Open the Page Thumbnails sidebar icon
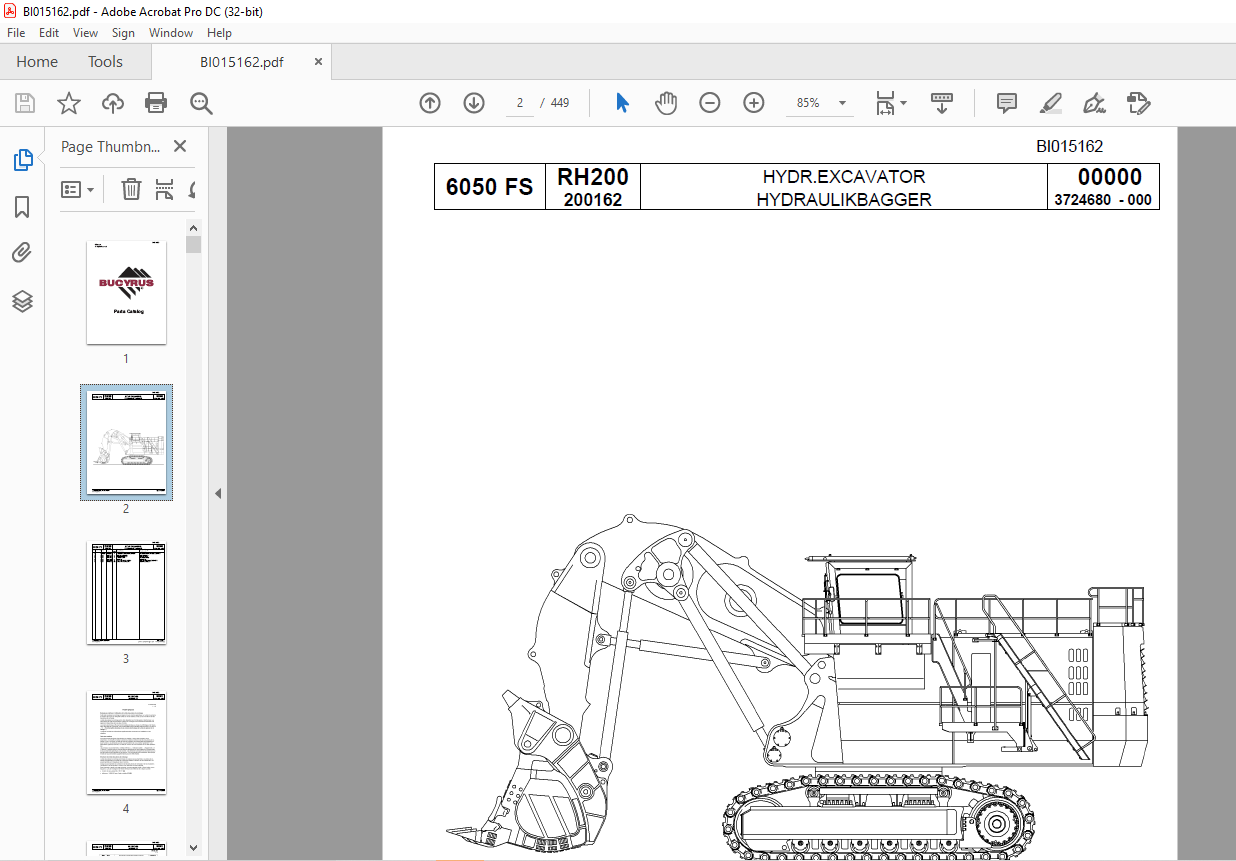 (22, 160)
